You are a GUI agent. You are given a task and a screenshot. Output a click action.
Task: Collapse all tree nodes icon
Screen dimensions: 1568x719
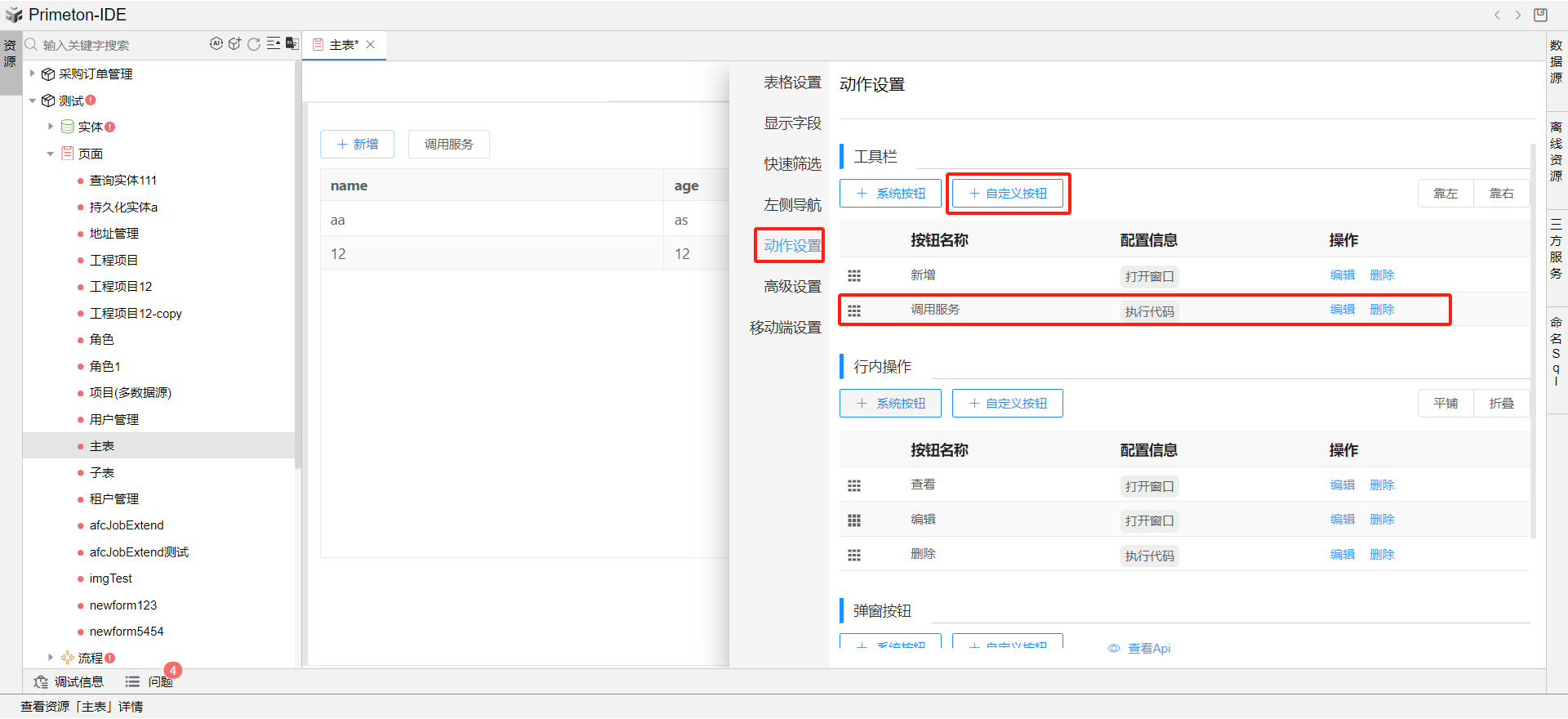(x=274, y=44)
